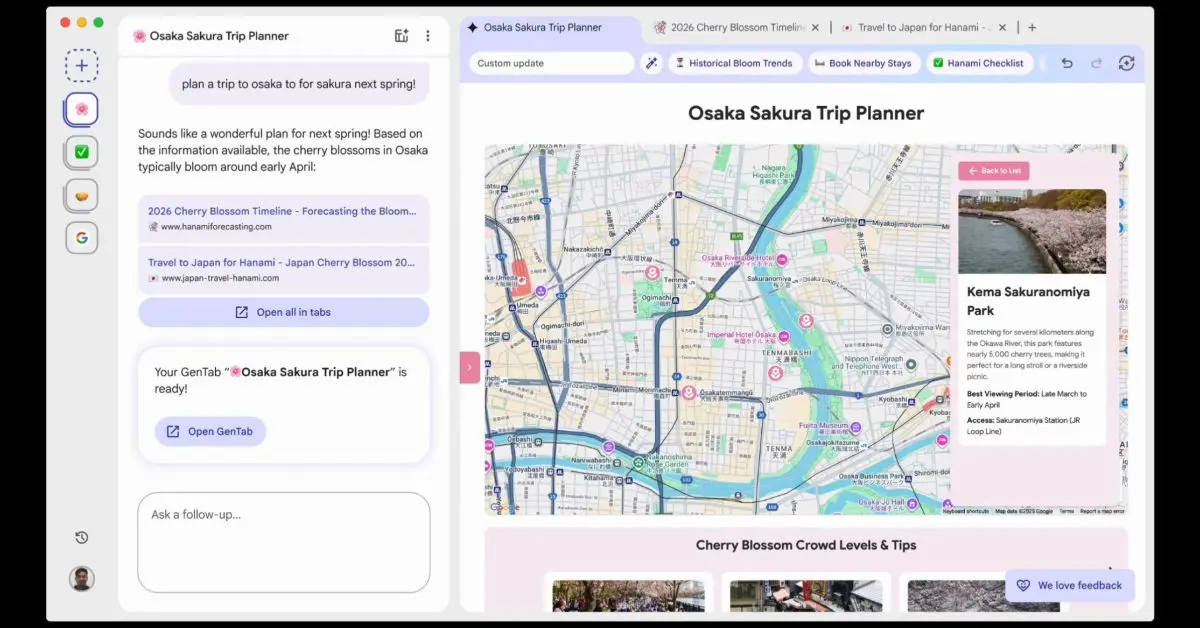
Task: Click the Back to List button
Action: tap(994, 171)
